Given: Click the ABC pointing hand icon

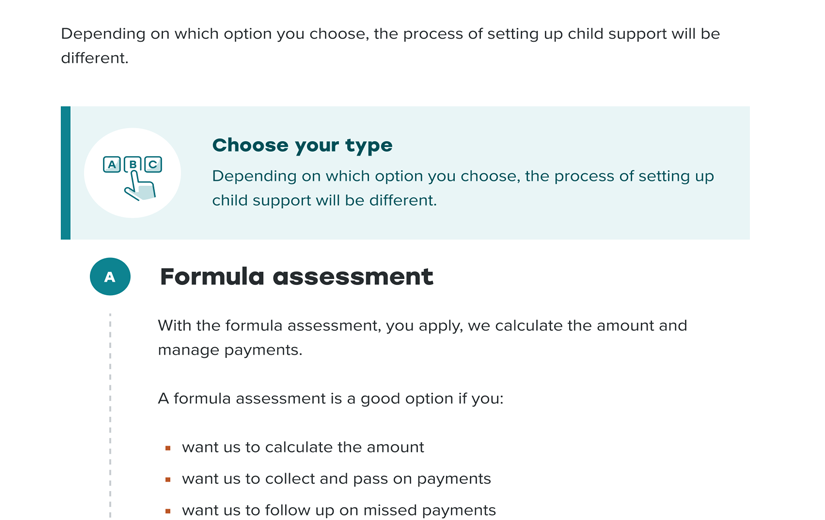Looking at the screenshot, I should [x=133, y=178].
